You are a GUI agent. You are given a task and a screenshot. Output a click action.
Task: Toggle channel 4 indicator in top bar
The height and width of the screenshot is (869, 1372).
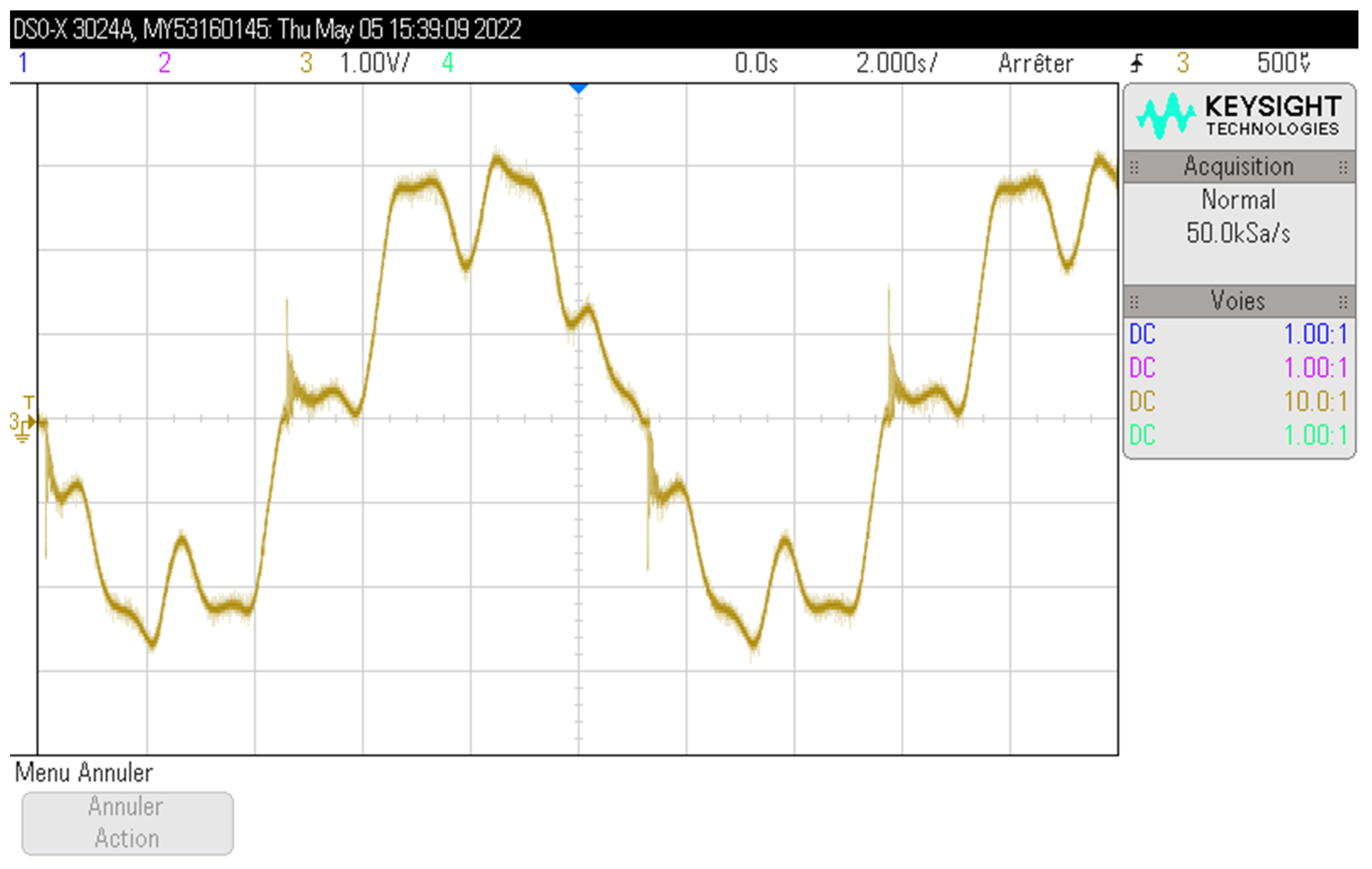coord(448,63)
